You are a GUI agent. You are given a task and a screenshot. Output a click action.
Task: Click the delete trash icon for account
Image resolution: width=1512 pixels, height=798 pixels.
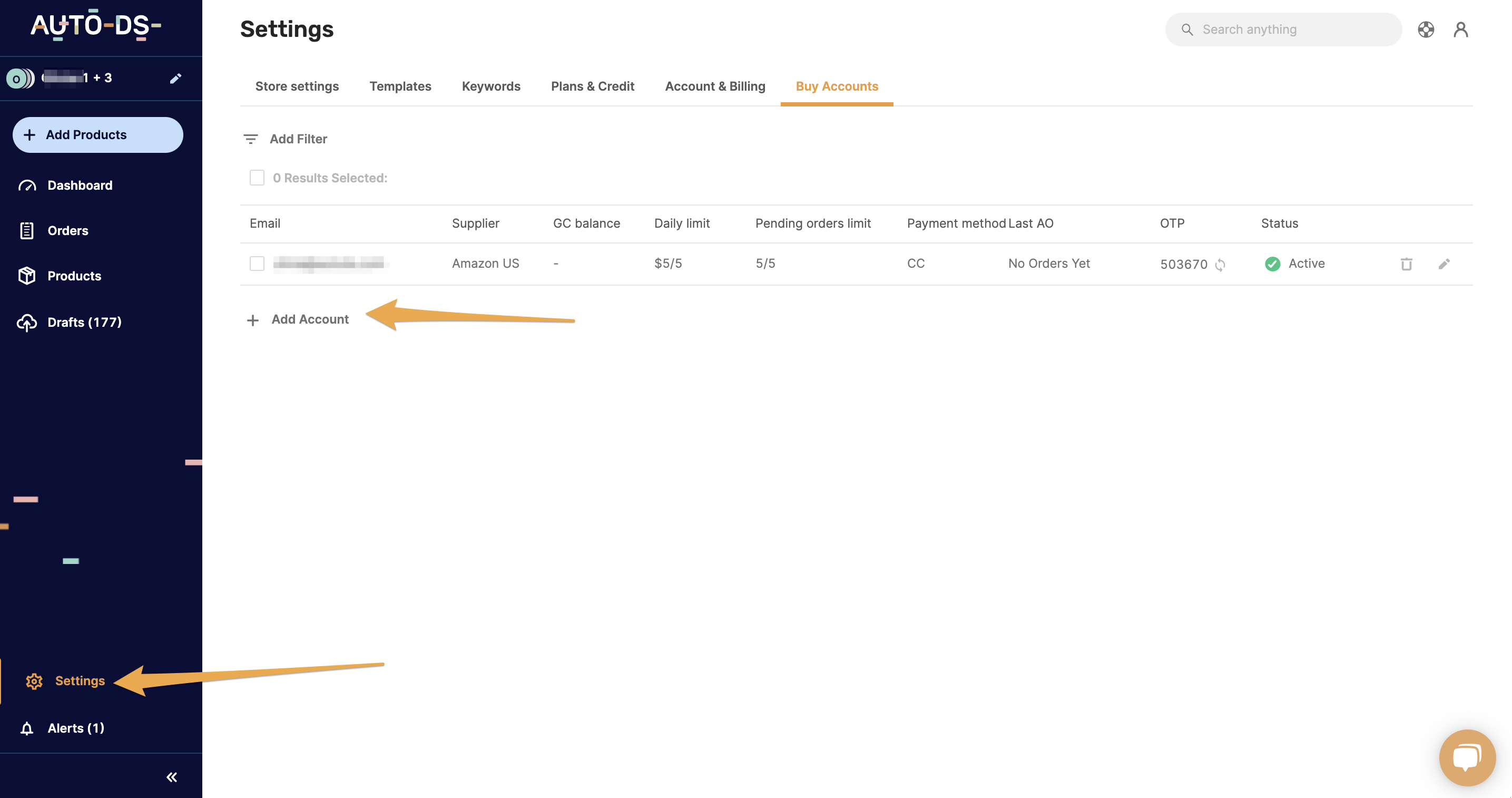point(1407,264)
